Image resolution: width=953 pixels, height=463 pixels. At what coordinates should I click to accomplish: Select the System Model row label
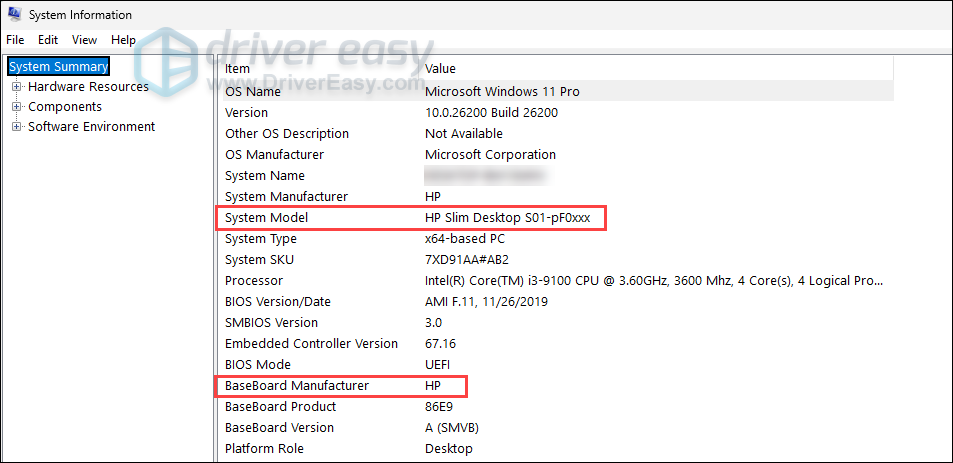click(266, 218)
